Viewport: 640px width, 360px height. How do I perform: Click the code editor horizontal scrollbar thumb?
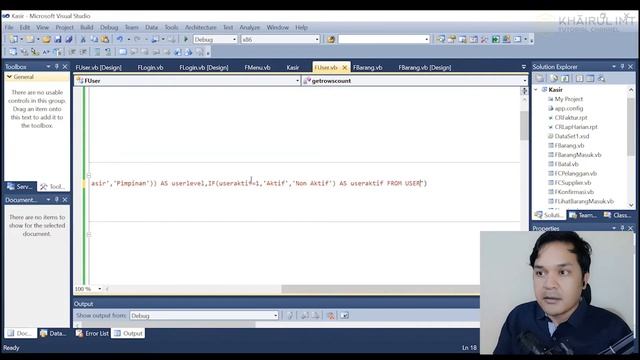coord(380,289)
